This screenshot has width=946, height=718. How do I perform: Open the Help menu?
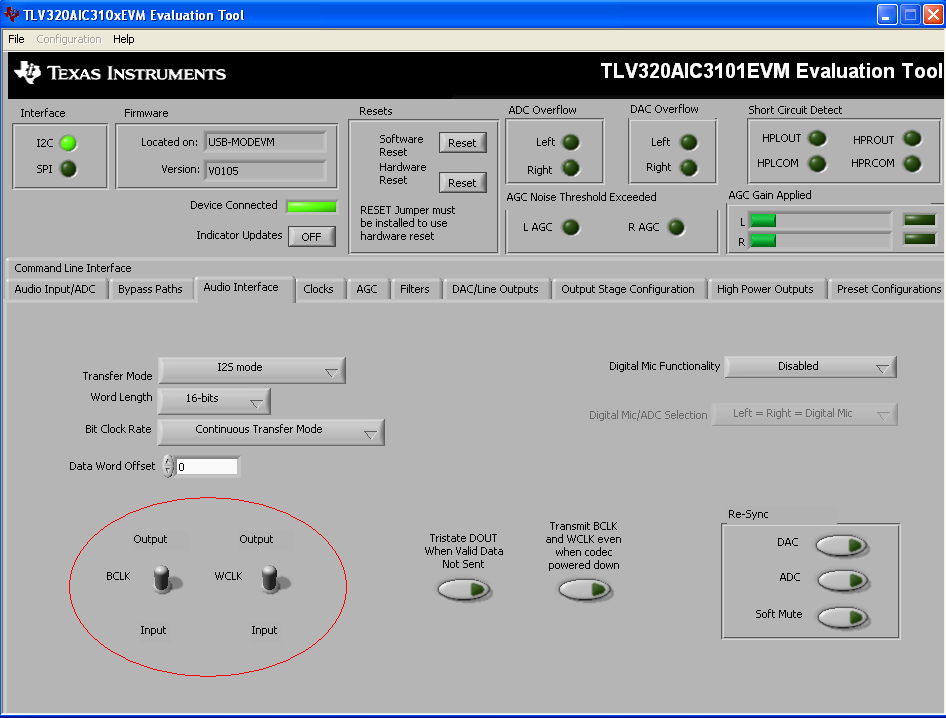point(124,39)
